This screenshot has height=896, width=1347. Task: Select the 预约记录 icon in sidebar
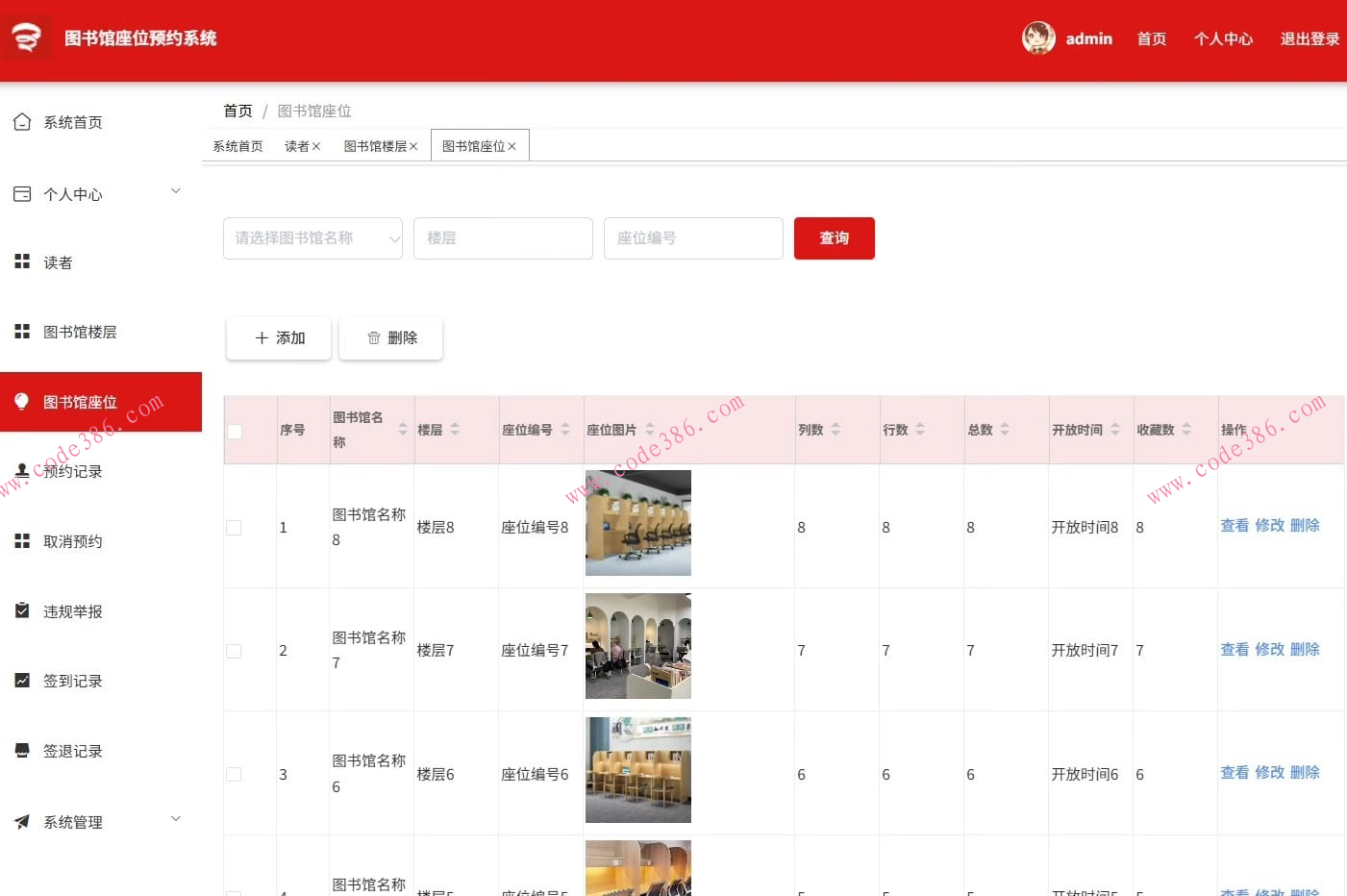(x=21, y=471)
